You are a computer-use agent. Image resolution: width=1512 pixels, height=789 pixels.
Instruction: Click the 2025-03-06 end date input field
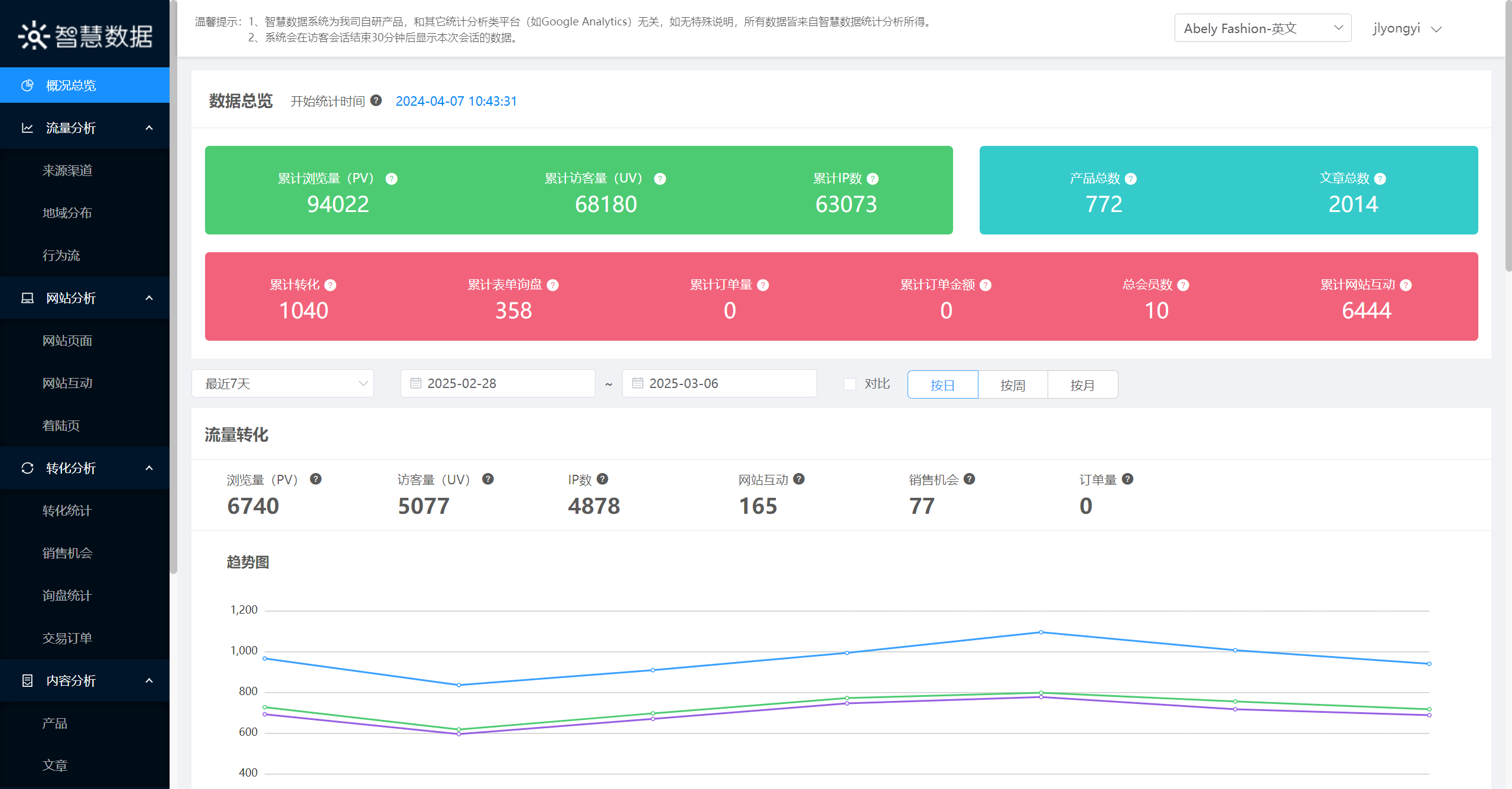pos(718,383)
